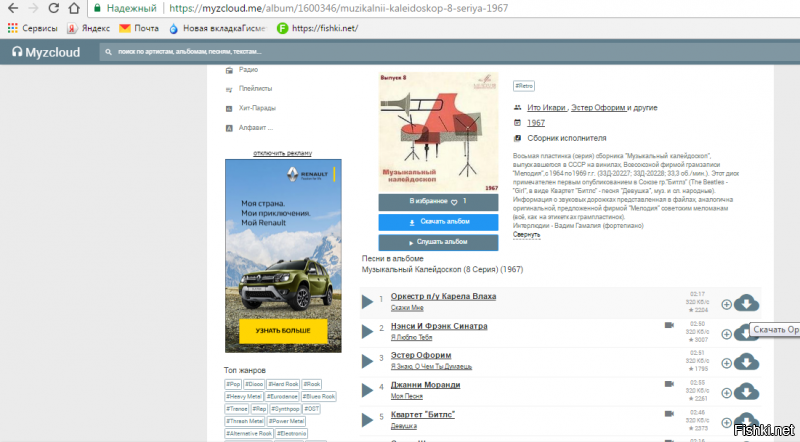Download track 3 cloud icon
This screenshot has height=442, width=800.
pos(746,362)
